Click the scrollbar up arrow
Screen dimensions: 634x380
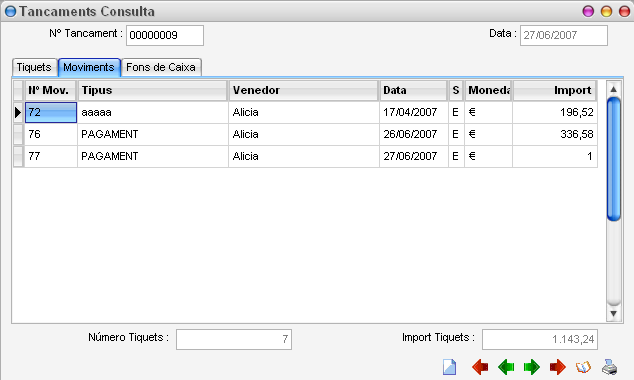click(x=613, y=89)
